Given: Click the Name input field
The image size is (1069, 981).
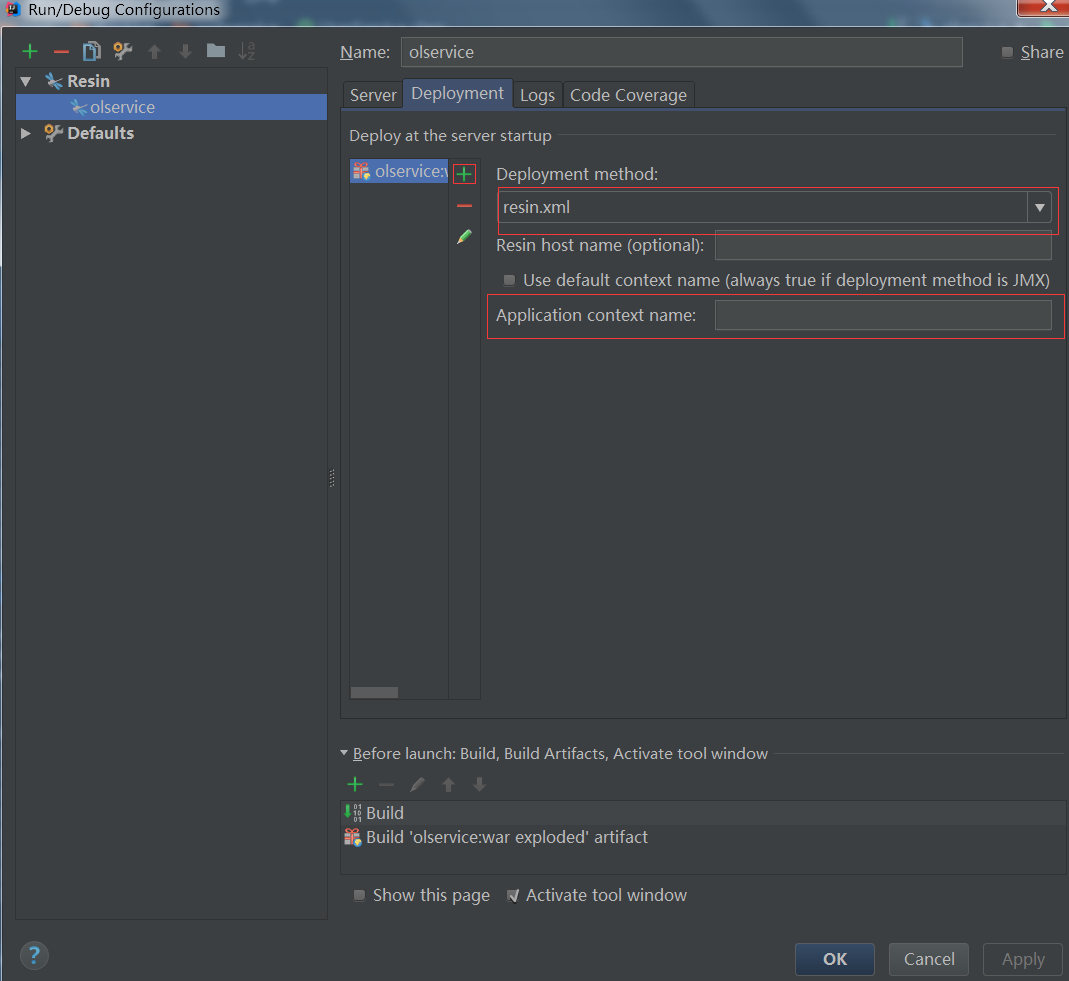Looking at the screenshot, I should [682, 52].
